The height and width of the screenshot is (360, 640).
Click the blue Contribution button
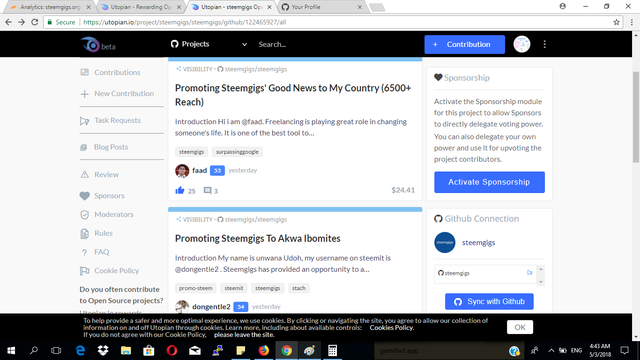(464, 44)
